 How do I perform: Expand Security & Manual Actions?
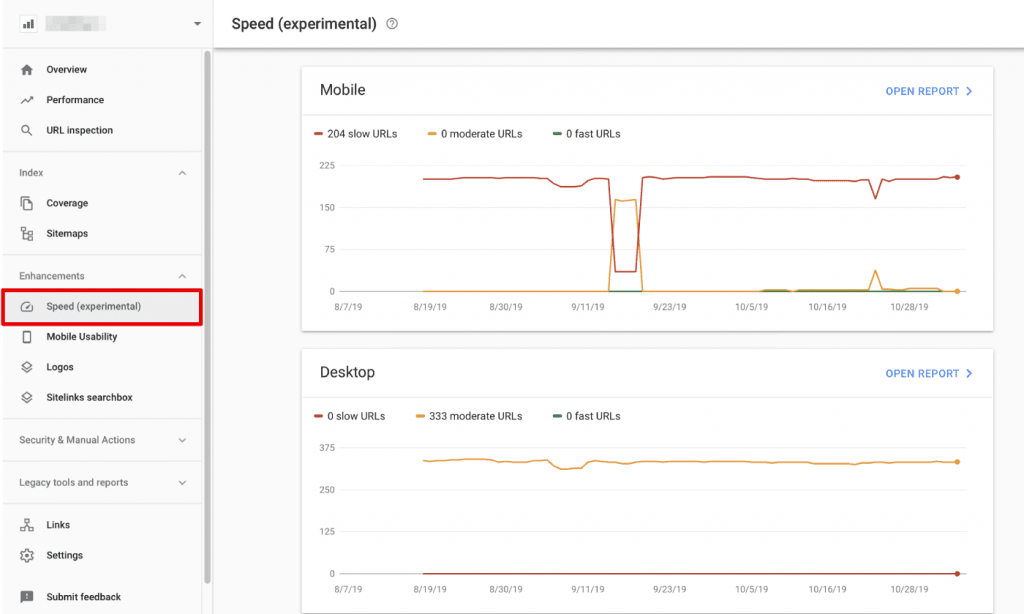click(x=182, y=440)
